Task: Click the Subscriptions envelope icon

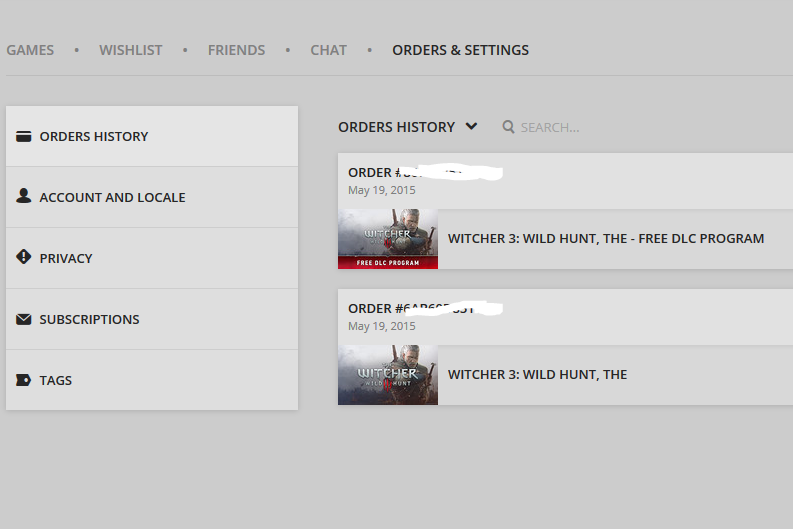Action: coord(23,319)
